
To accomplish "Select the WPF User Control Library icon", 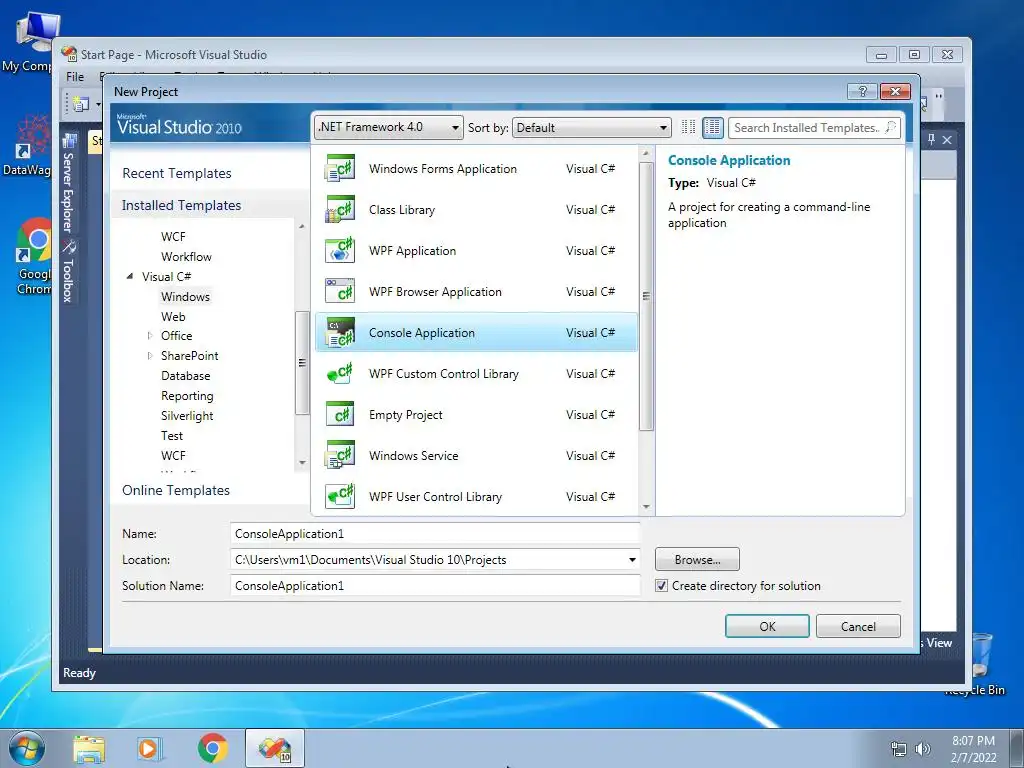I will tap(340, 496).
